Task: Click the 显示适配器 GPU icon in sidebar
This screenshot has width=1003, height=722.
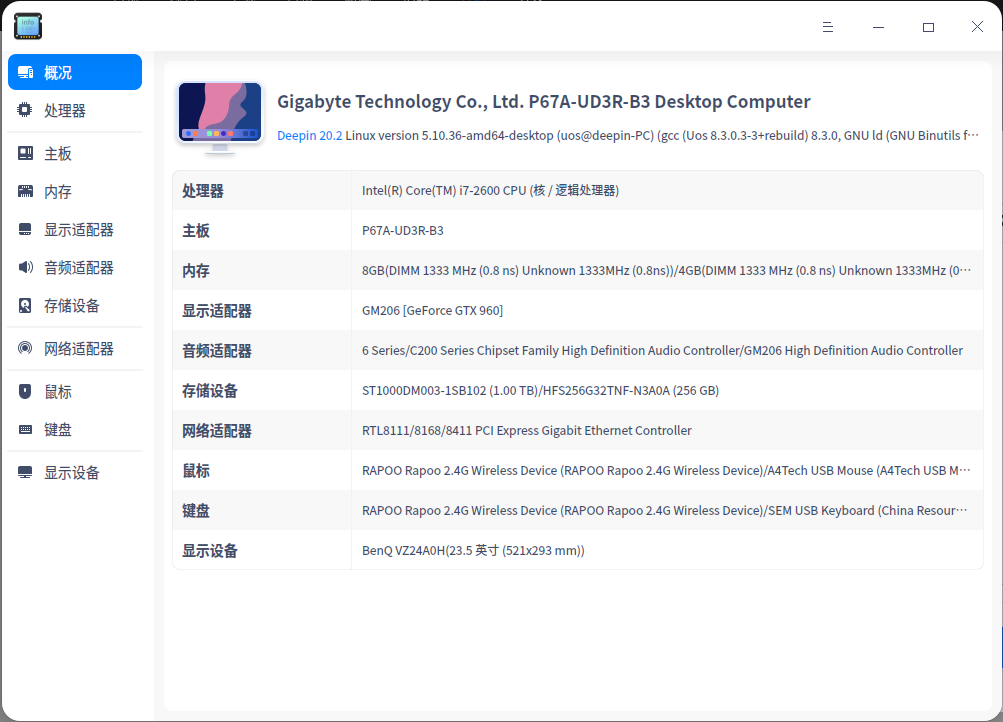Action: point(25,230)
